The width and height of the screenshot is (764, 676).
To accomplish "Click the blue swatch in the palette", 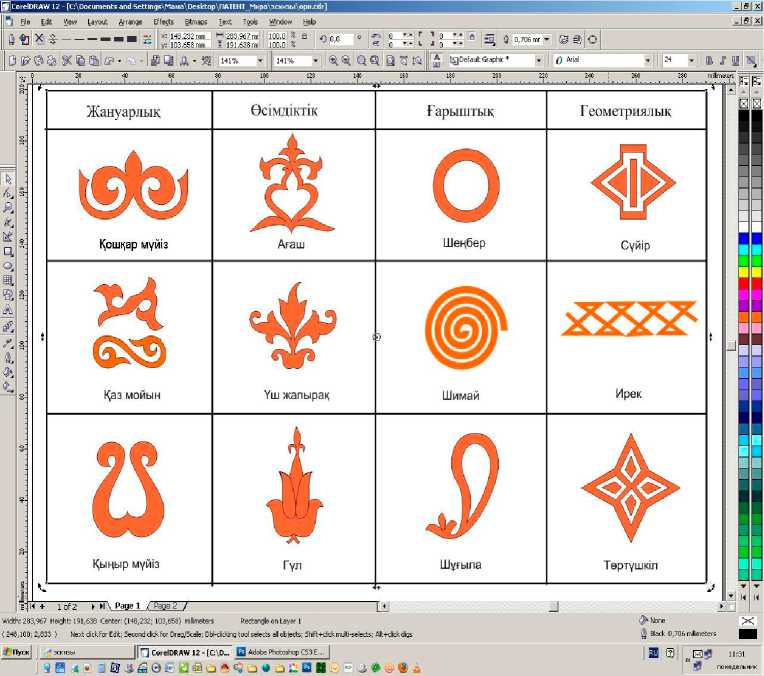I will 744,239.
